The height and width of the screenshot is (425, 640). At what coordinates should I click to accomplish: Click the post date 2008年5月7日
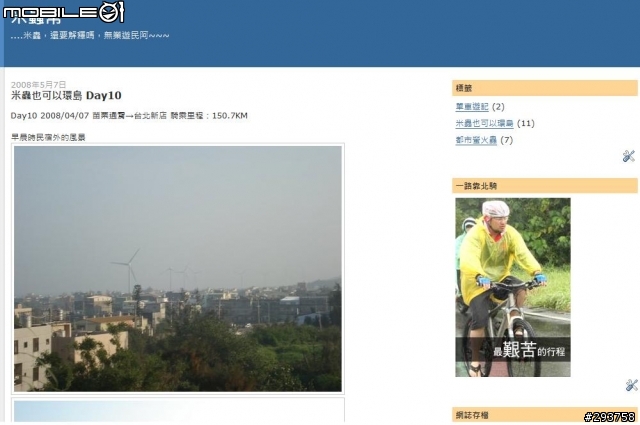point(38,85)
